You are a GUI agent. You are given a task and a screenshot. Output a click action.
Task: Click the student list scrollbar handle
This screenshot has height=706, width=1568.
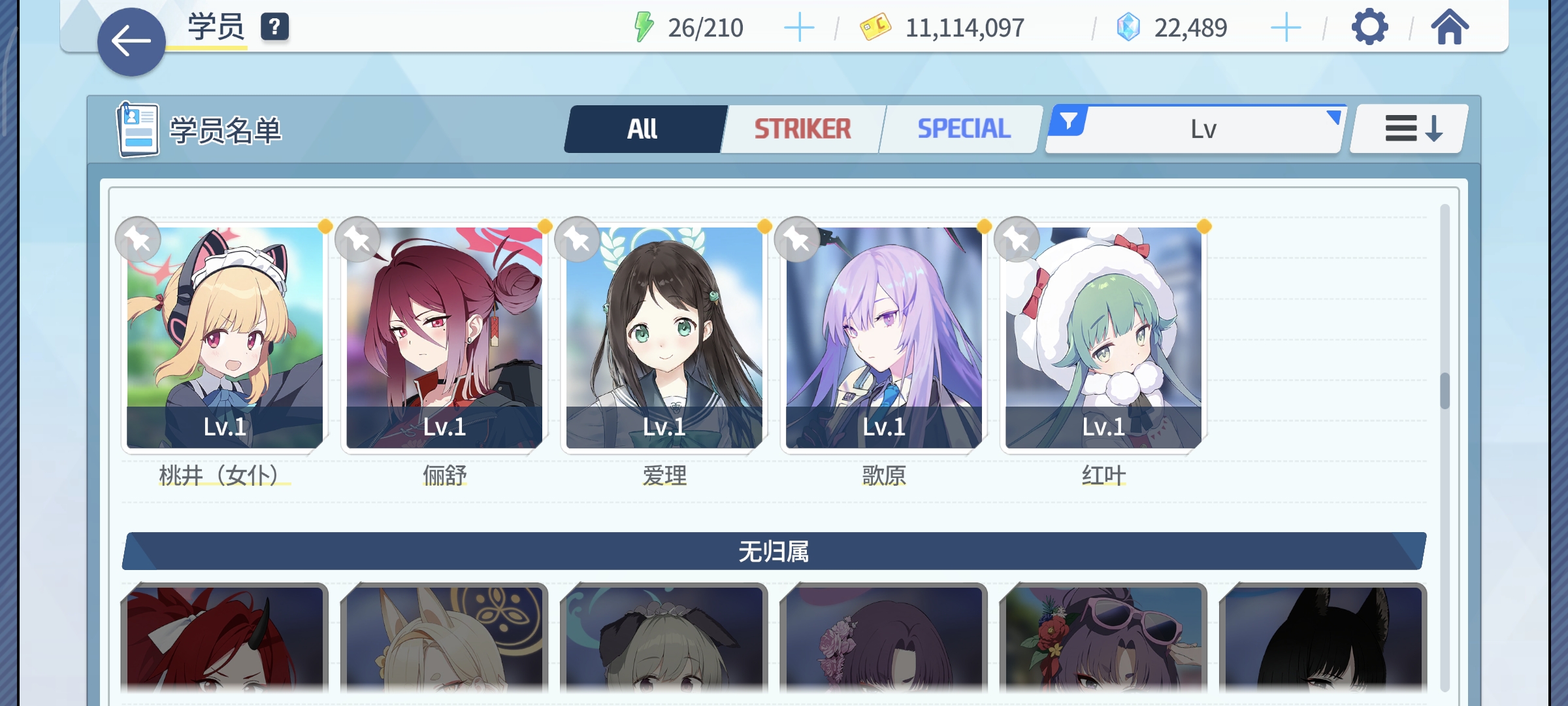pos(1445,391)
